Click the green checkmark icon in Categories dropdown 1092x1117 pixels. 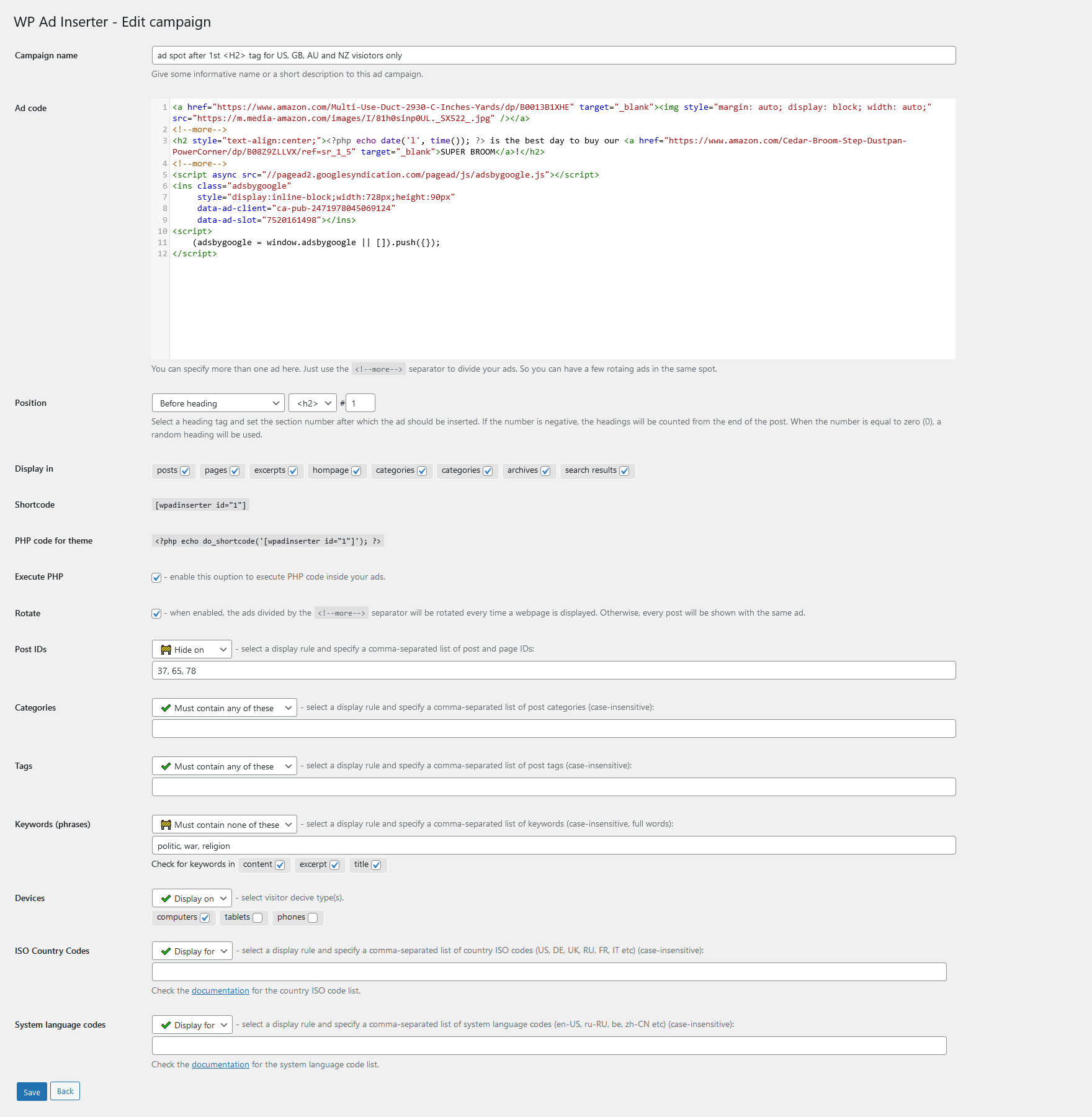(166, 708)
